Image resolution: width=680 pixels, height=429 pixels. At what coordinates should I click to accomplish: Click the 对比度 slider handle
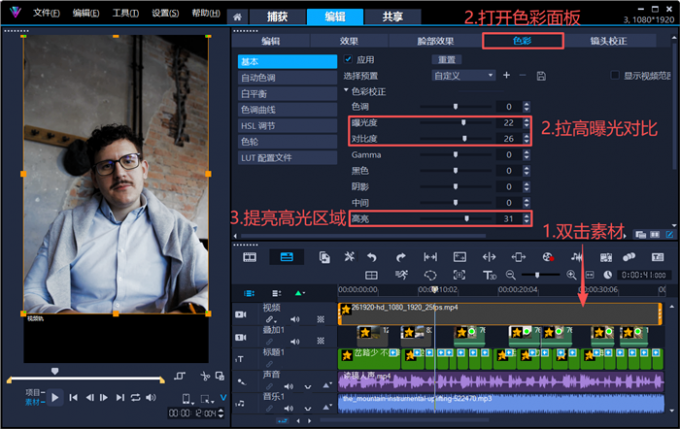464,138
